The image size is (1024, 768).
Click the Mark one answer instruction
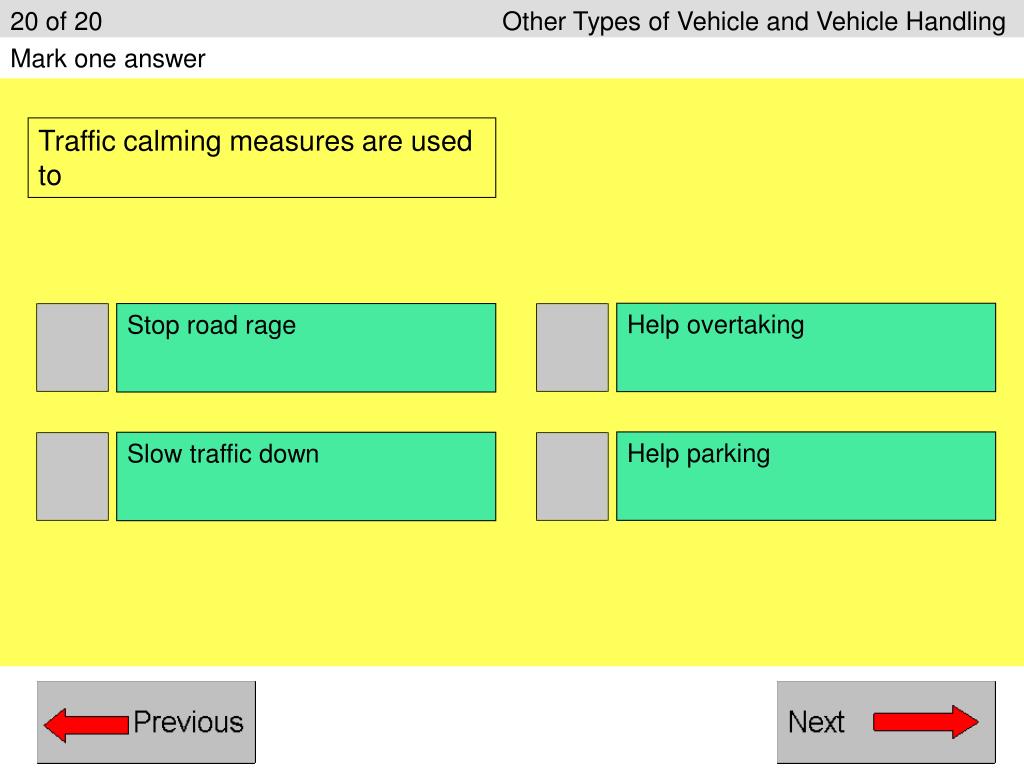pyautogui.click(x=108, y=59)
